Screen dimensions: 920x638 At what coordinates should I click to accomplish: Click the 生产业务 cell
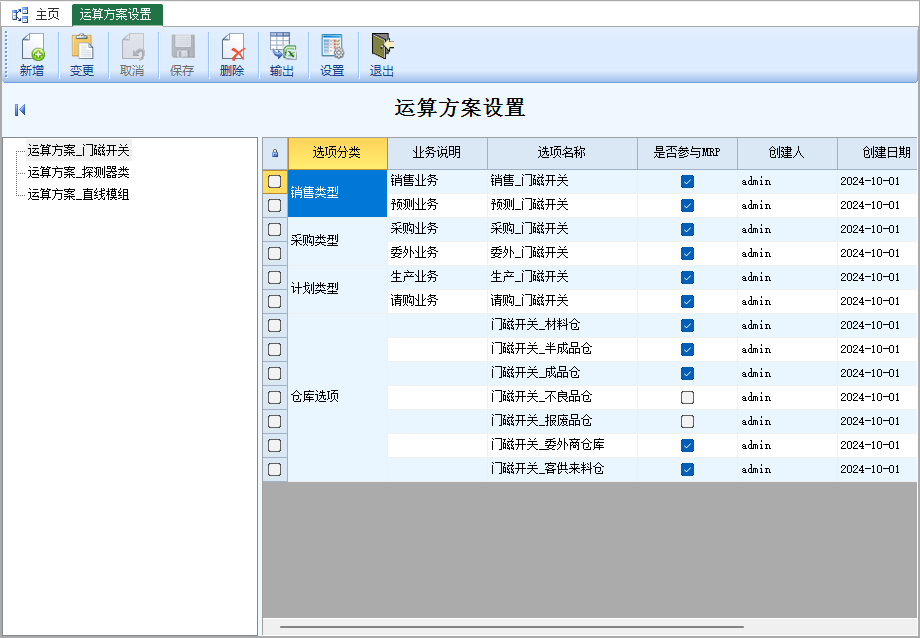(x=437, y=277)
